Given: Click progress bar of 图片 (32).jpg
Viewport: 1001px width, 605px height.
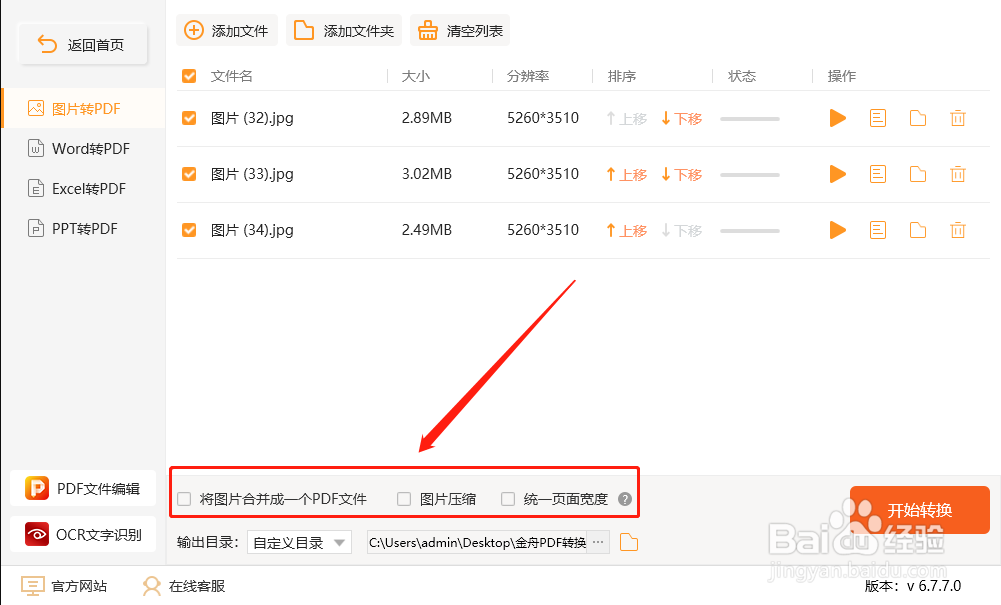Looking at the screenshot, I should pos(750,119).
